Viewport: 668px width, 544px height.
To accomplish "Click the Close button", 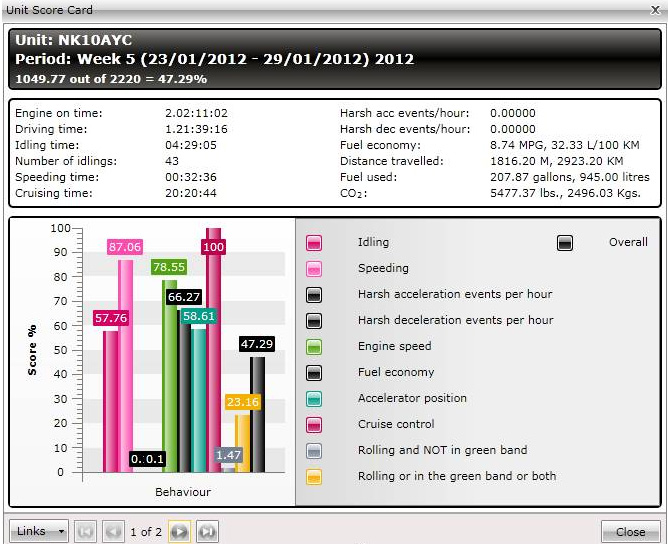I will pos(630,532).
